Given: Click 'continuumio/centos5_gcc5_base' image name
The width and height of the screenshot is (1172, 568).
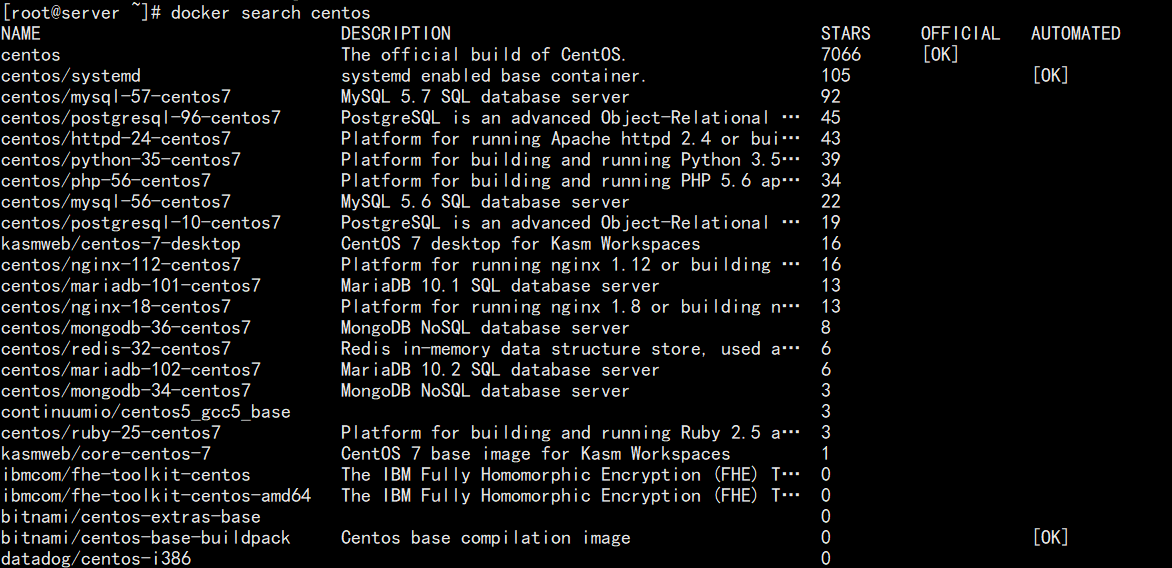Looking at the screenshot, I should pyautogui.click(x=146, y=412).
